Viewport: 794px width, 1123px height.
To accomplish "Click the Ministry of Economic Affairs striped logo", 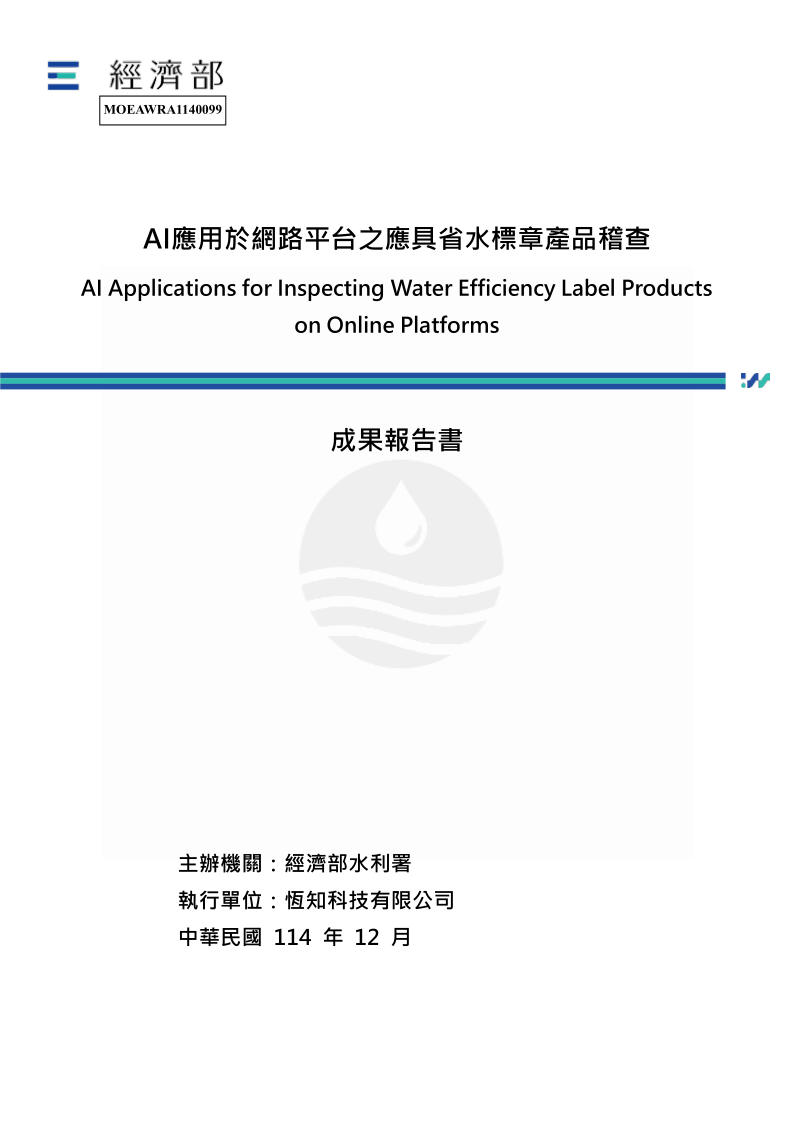I will [x=63, y=76].
